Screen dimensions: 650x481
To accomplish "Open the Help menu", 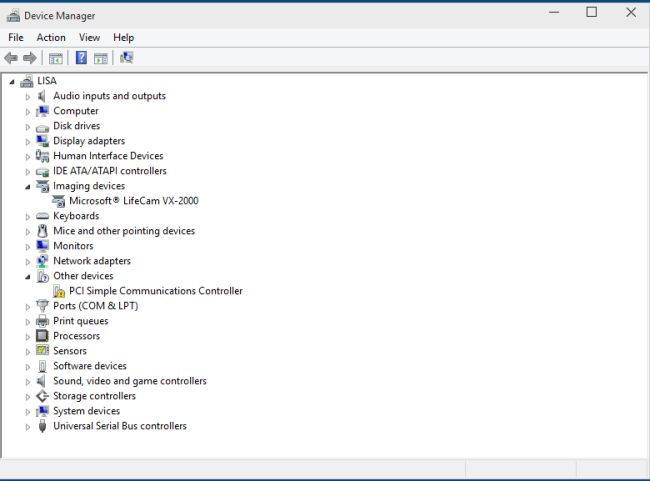I will click(x=124, y=37).
